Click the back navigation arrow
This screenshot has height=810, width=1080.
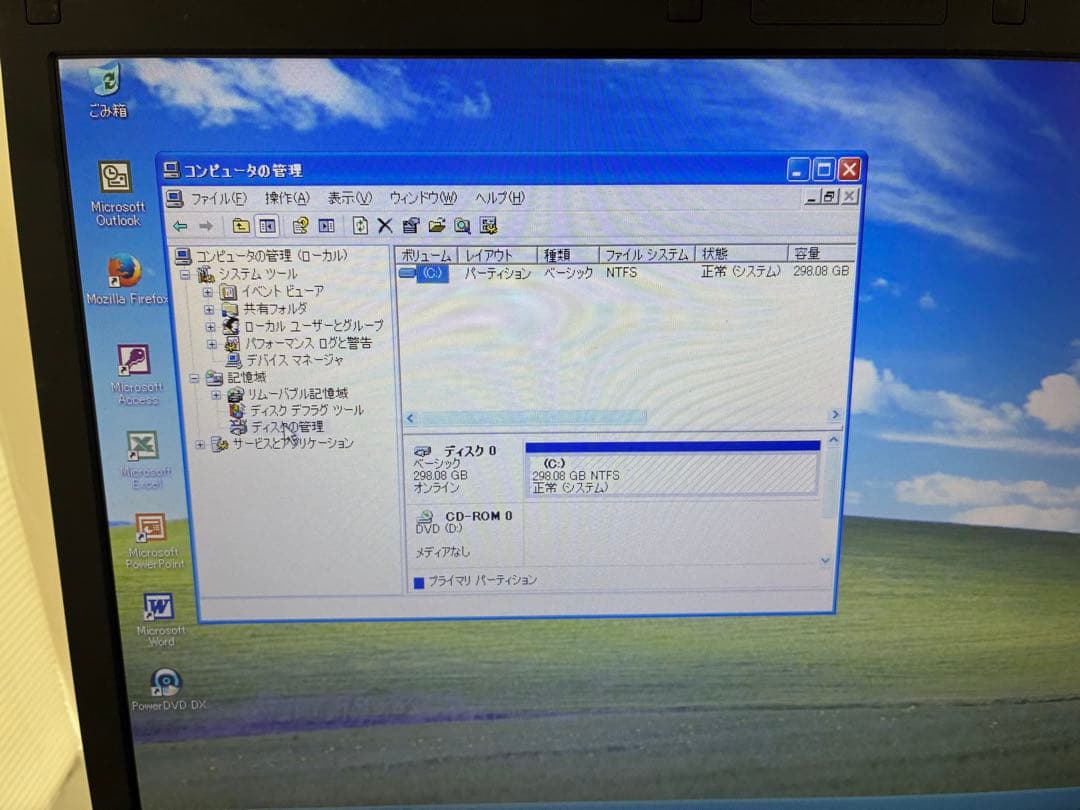click(183, 225)
